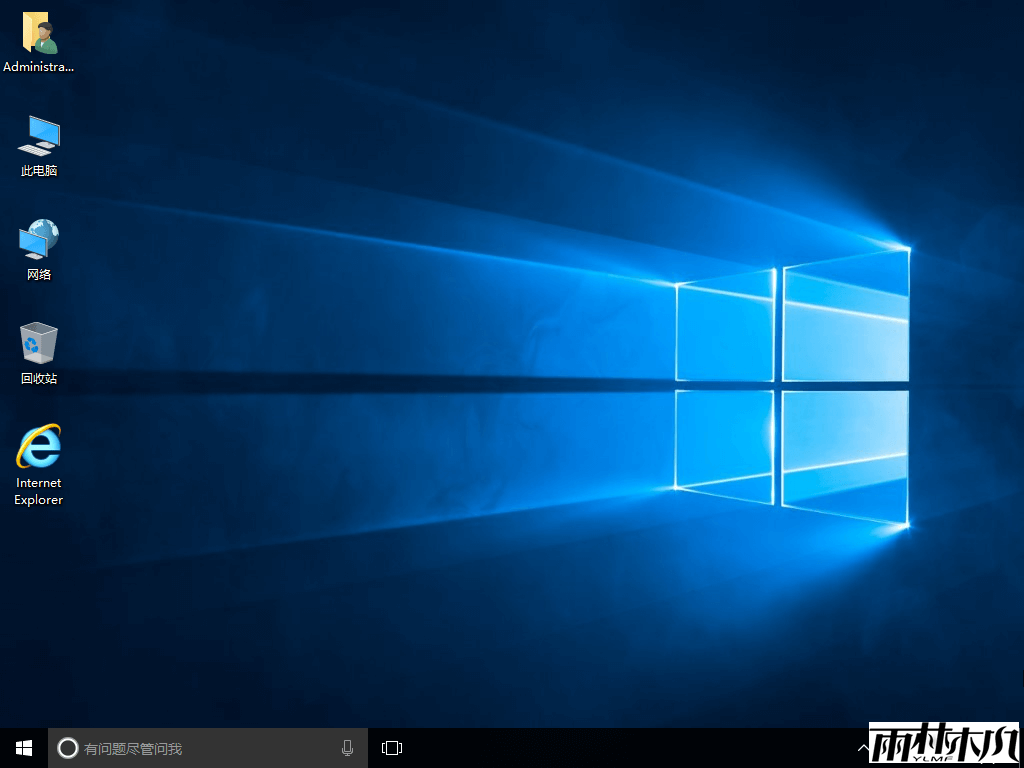
Task: Select the Internet Explorer desktop icon
Action: point(39,447)
